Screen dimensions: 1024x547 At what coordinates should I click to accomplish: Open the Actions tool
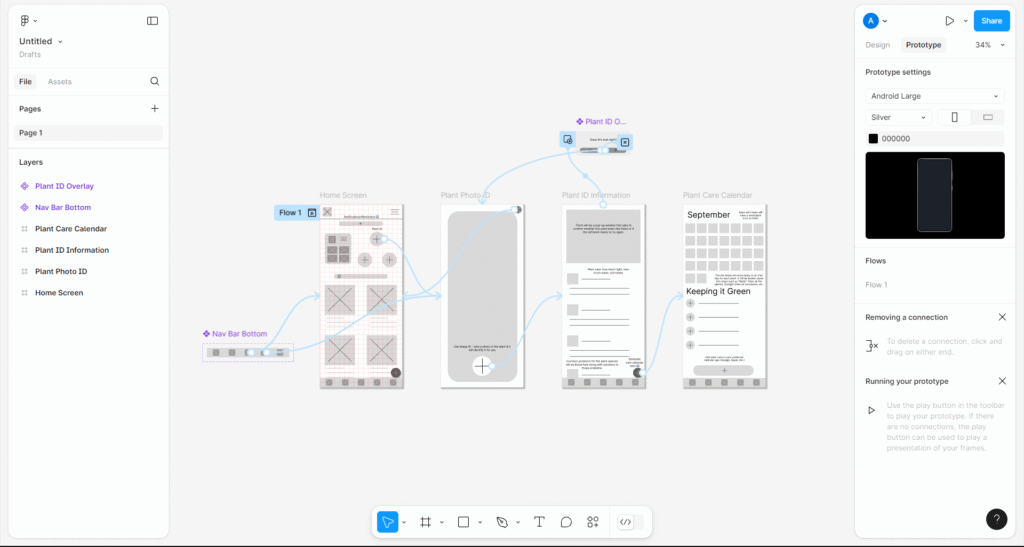pos(593,522)
